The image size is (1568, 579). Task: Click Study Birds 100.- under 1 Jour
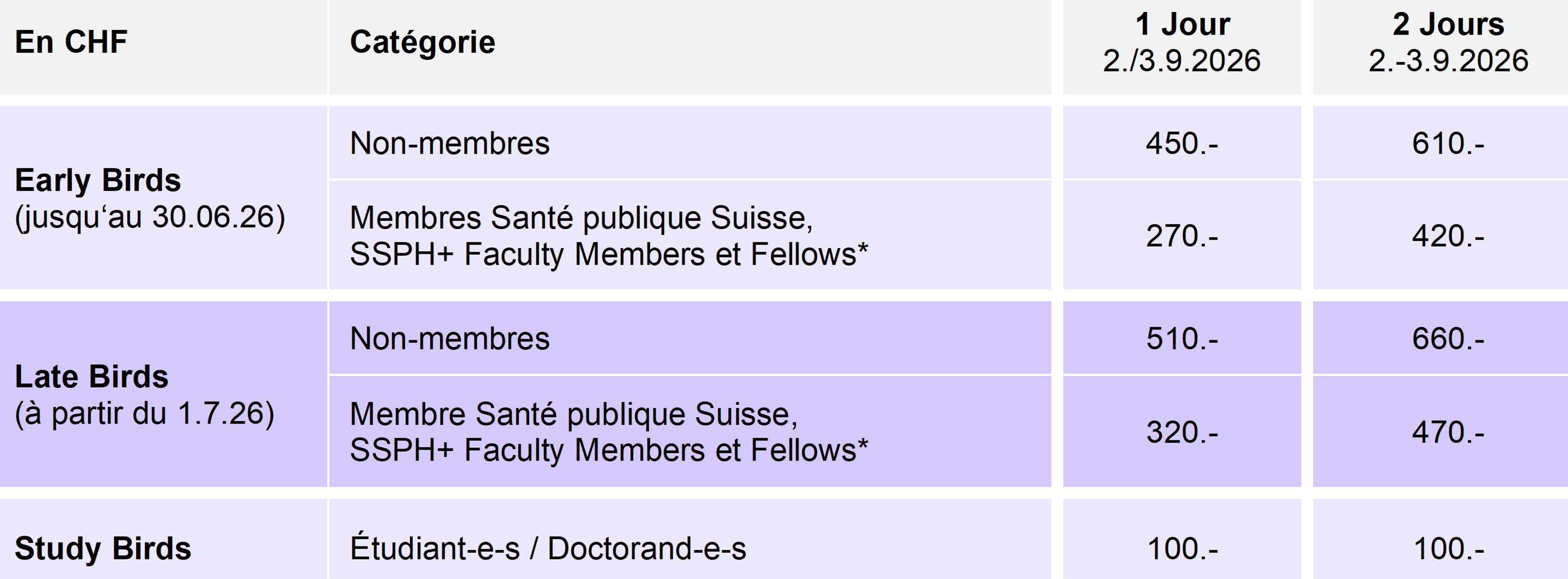1182,549
